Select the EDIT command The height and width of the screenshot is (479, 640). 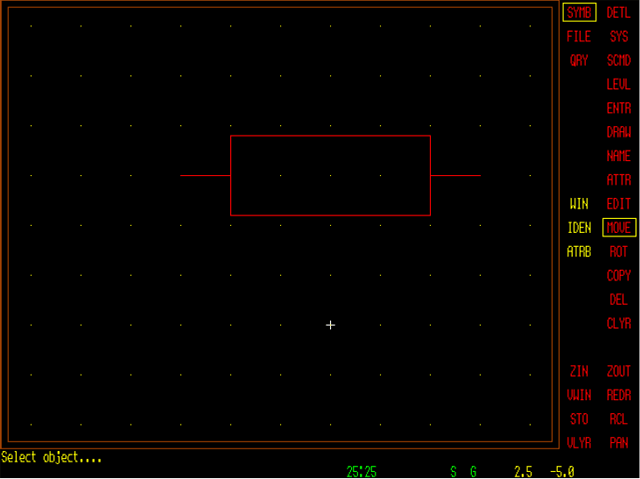point(619,204)
